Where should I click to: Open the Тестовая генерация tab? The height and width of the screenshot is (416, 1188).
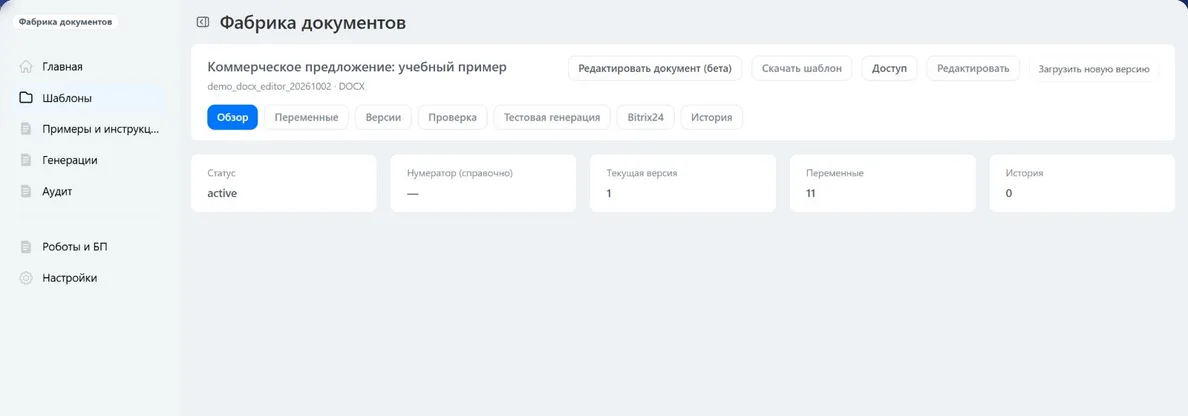pyautogui.click(x=552, y=117)
